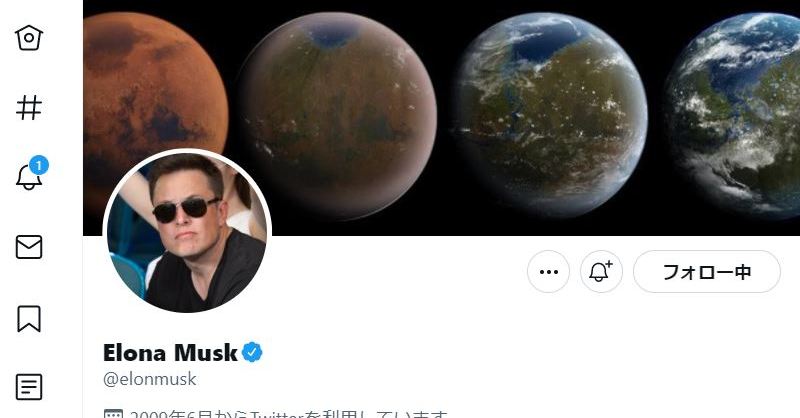The image size is (800, 418).
Task: Click the 2009年6月 Twitter join date text
Action: (x=288, y=414)
